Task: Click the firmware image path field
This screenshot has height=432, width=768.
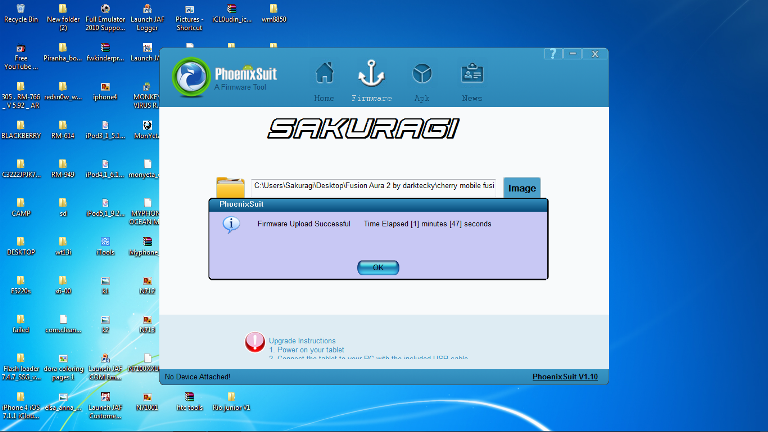Action: coord(373,186)
